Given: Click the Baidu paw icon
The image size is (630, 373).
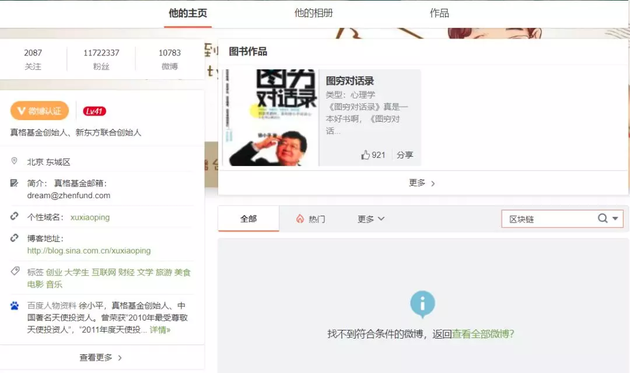Looking at the screenshot, I should (14, 306).
